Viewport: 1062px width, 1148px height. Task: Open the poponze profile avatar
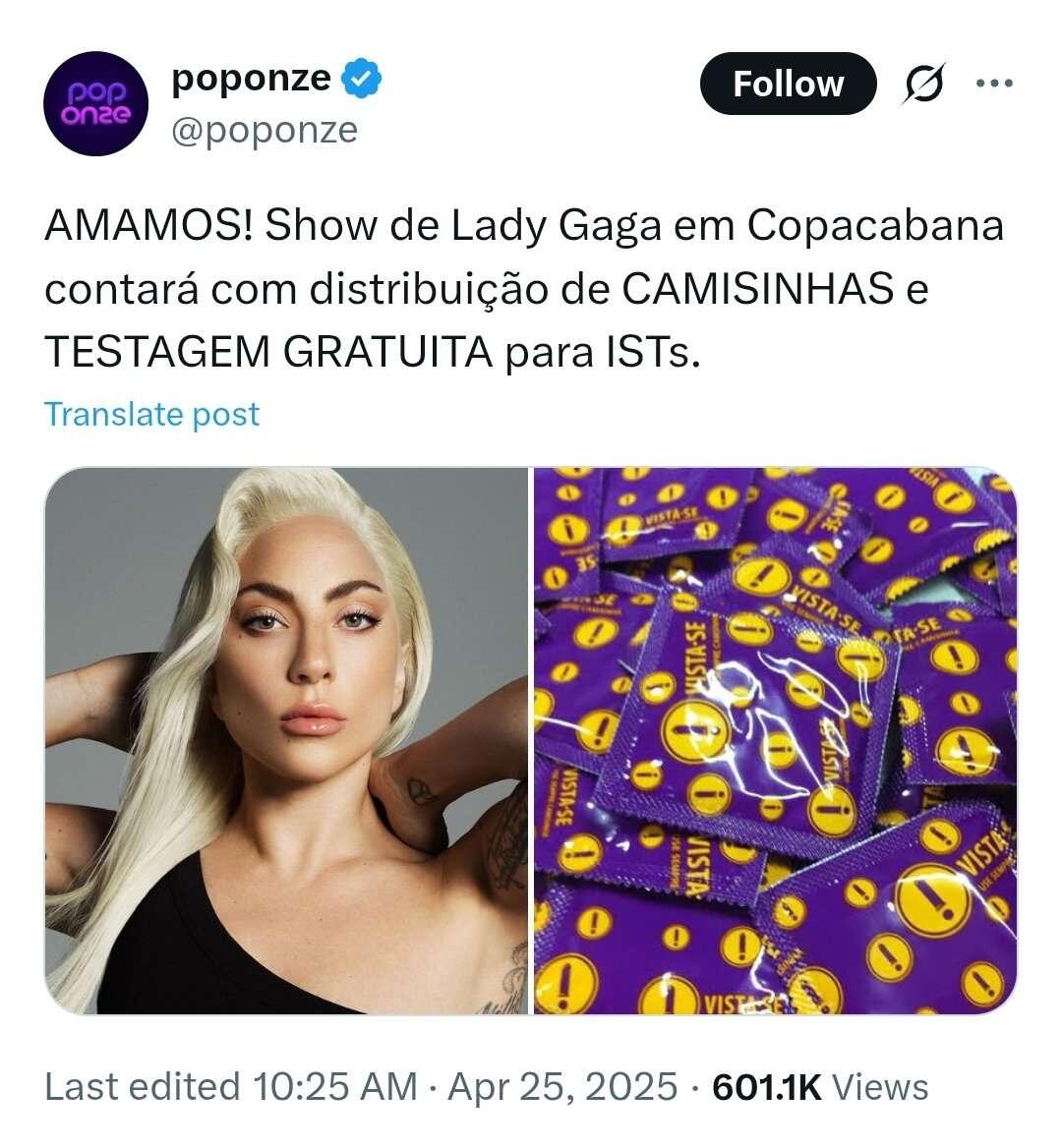pos(96,103)
